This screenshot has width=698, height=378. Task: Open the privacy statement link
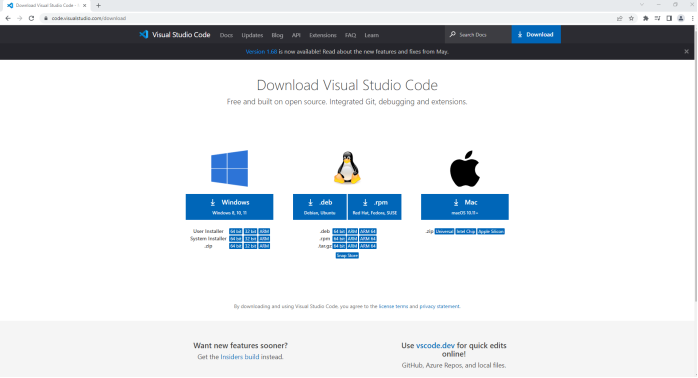tap(439, 306)
